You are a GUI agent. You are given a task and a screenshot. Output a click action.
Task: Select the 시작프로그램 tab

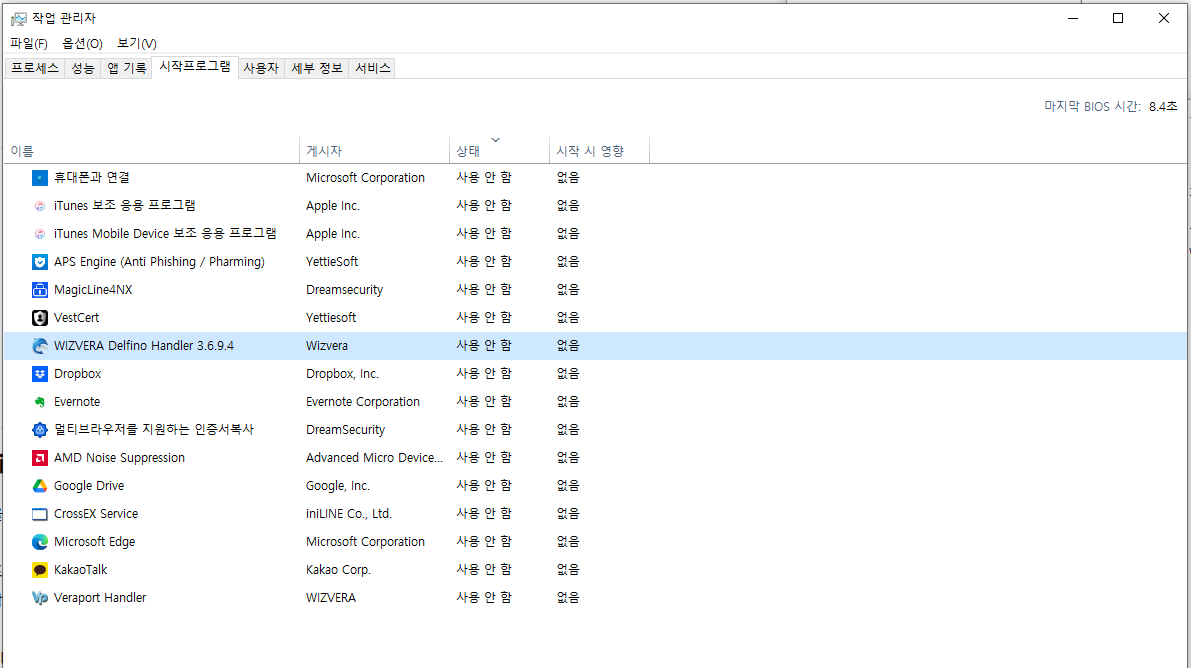click(x=194, y=66)
